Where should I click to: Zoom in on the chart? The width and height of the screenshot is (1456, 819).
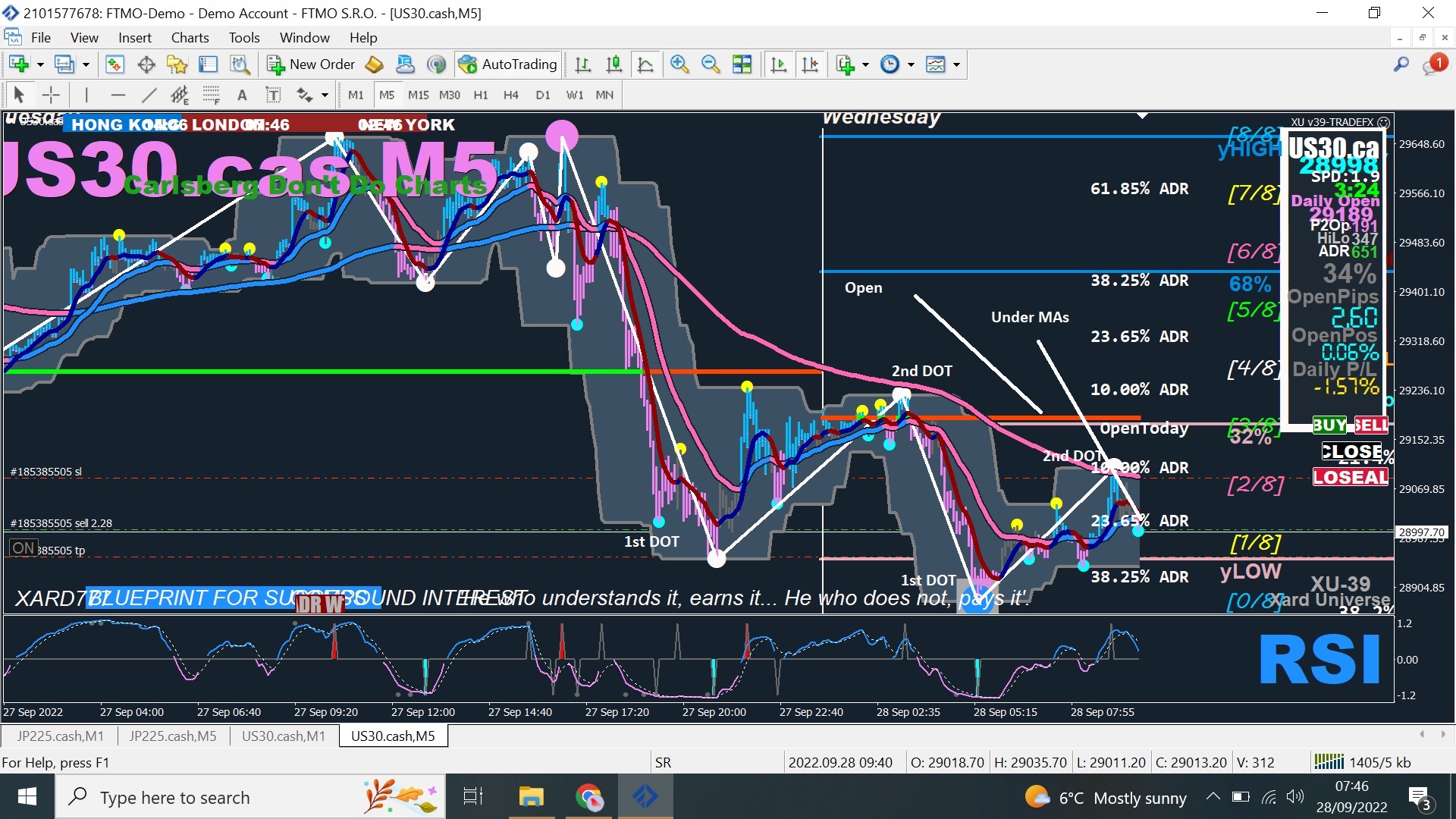point(679,64)
